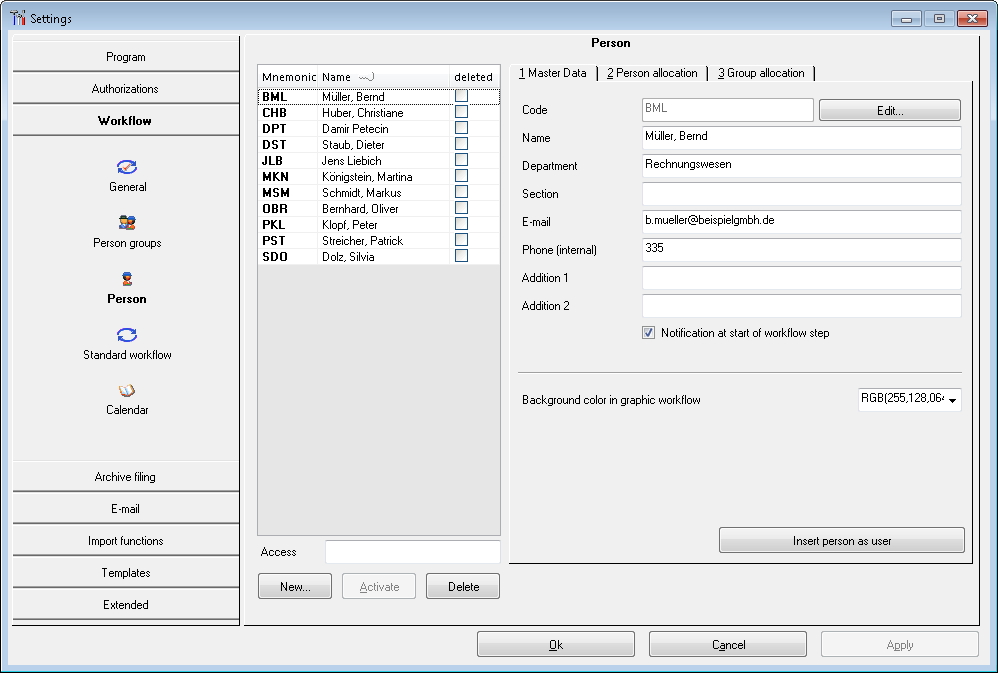Image resolution: width=998 pixels, height=673 pixels.
Task: Sort list by Name column header
Action: click(x=384, y=76)
